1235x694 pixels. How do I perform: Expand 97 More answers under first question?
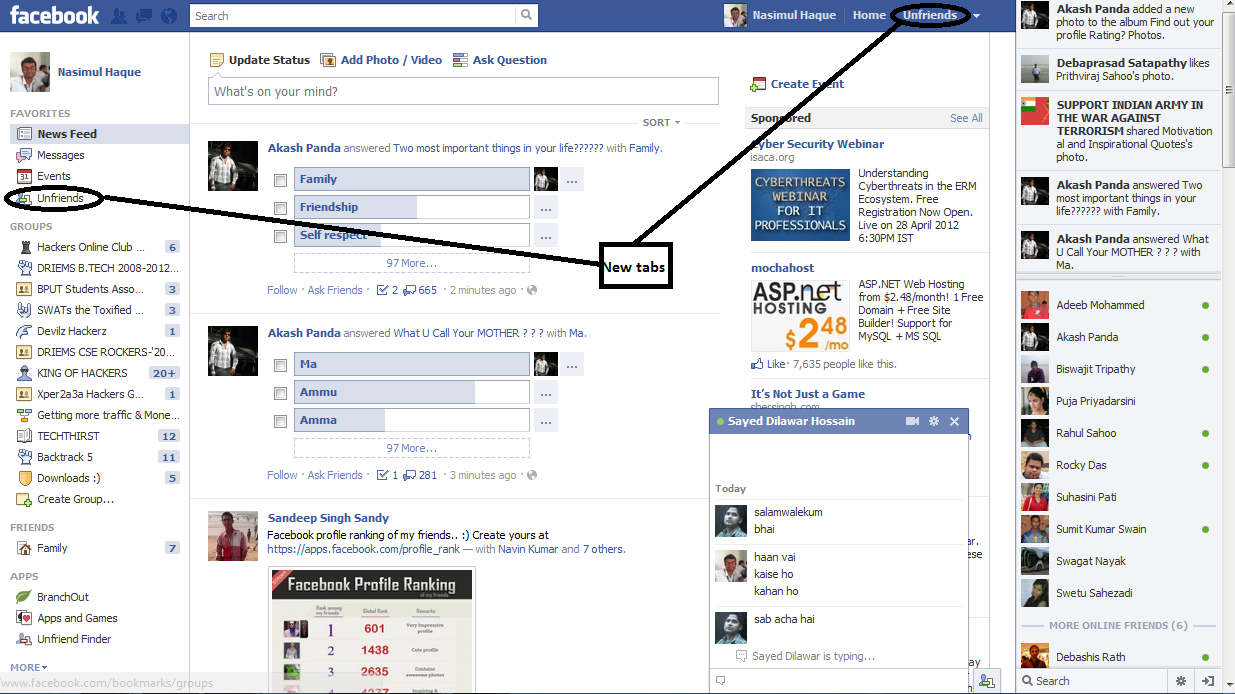point(412,263)
